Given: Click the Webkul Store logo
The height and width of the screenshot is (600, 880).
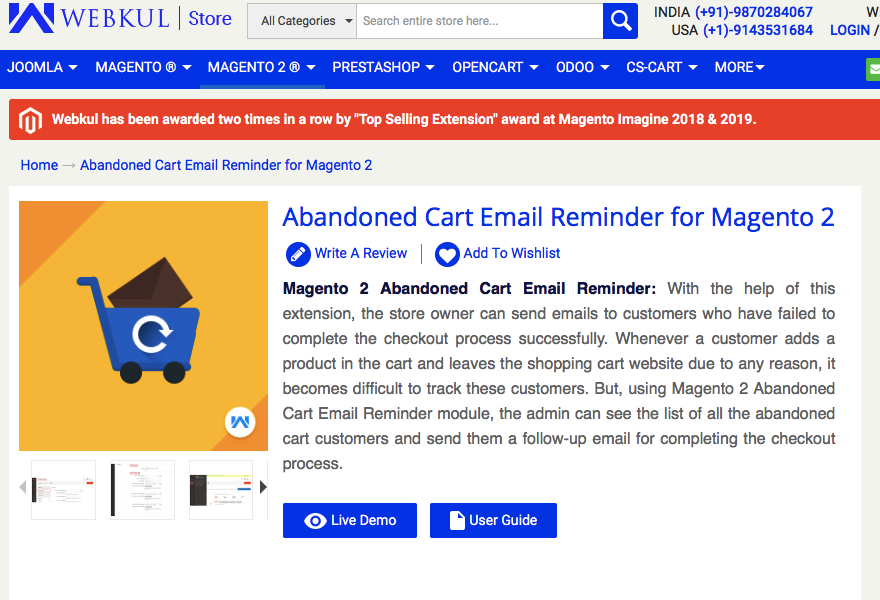Looking at the screenshot, I should [120, 18].
